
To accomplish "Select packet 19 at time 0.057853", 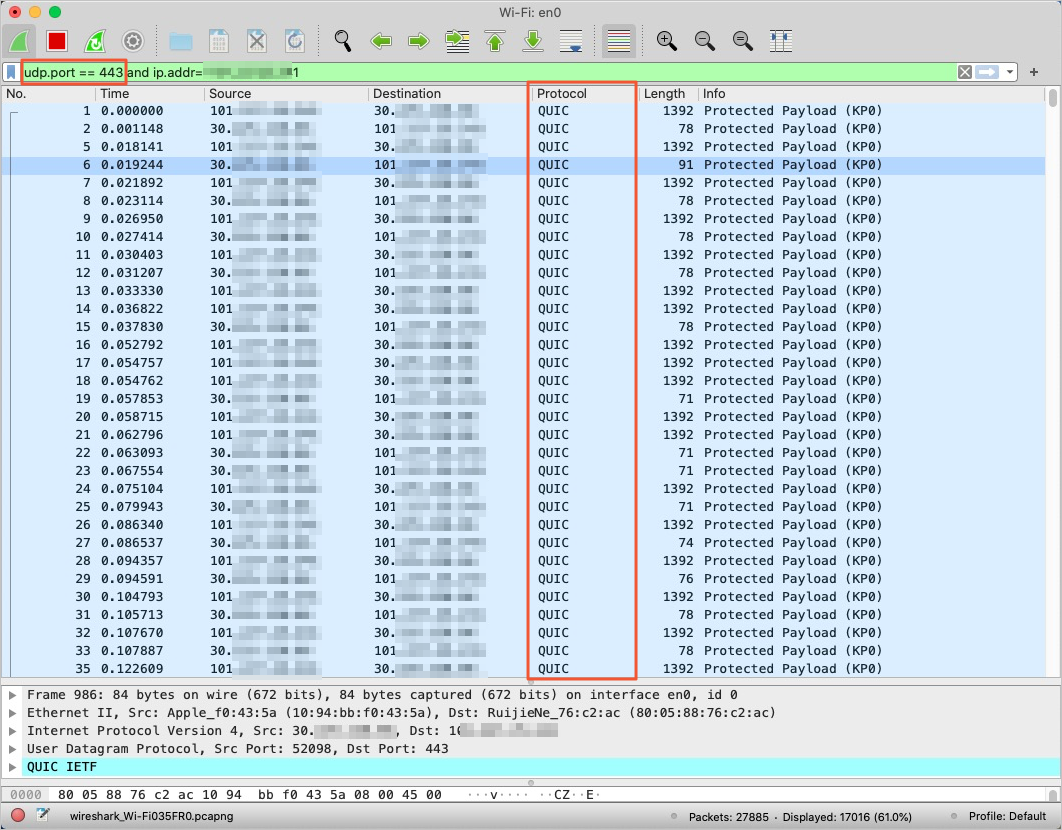I will (524, 398).
